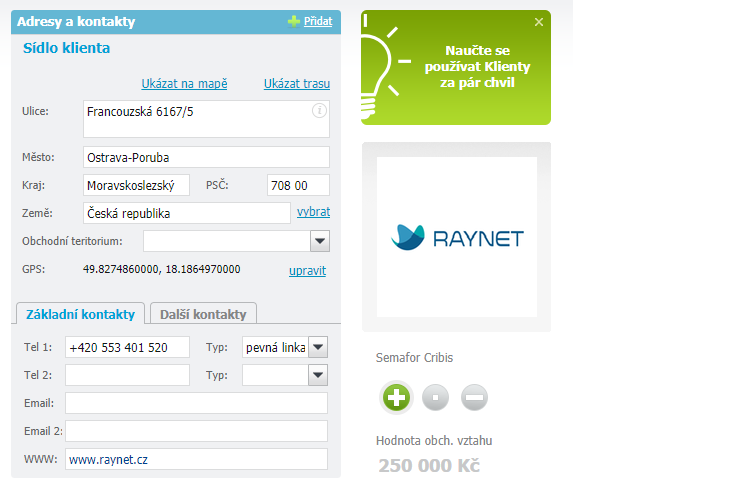The height and width of the screenshot is (488, 750).
Task: Click the Semafor Cribis label
Action: click(414, 358)
